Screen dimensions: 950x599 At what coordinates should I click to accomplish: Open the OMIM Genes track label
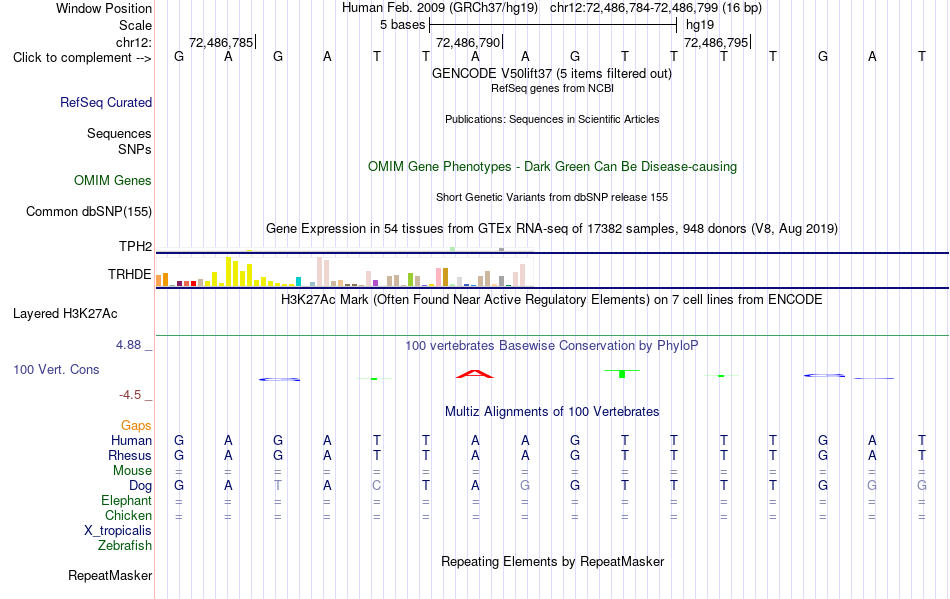pyautogui.click(x=113, y=180)
